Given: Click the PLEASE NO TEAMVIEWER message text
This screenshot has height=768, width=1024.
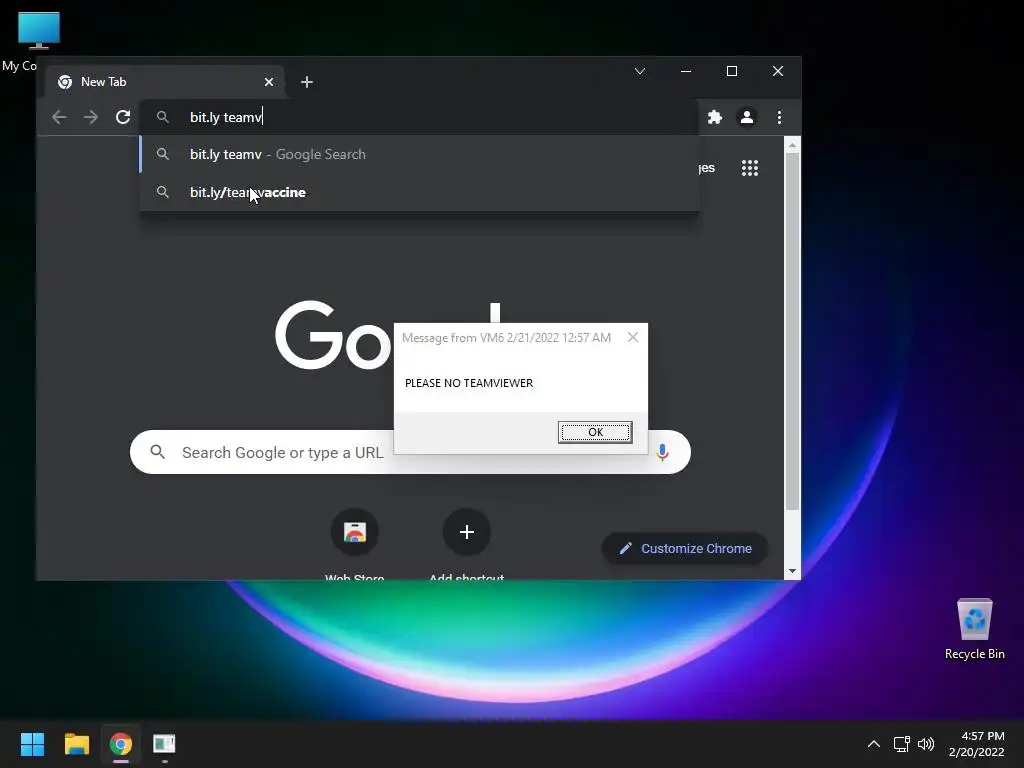Looking at the screenshot, I should coord(469,383).
